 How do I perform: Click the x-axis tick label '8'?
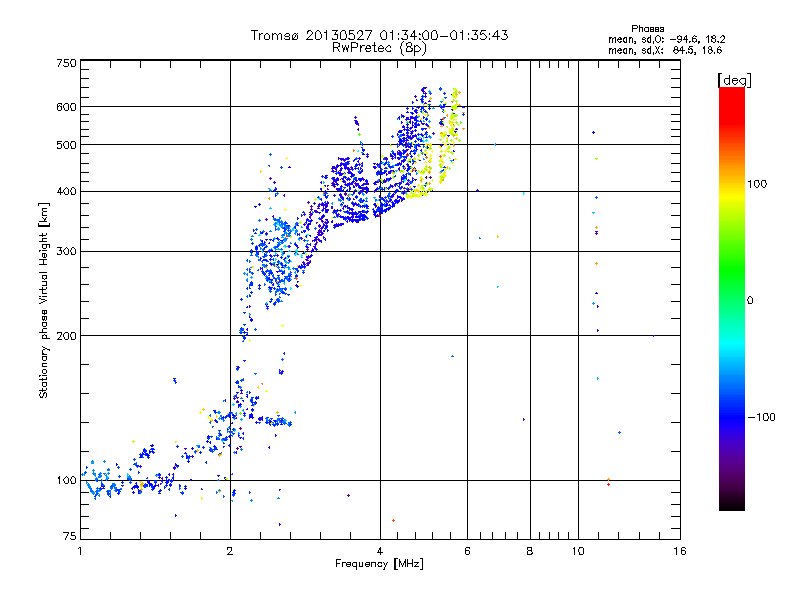point(530,551)
